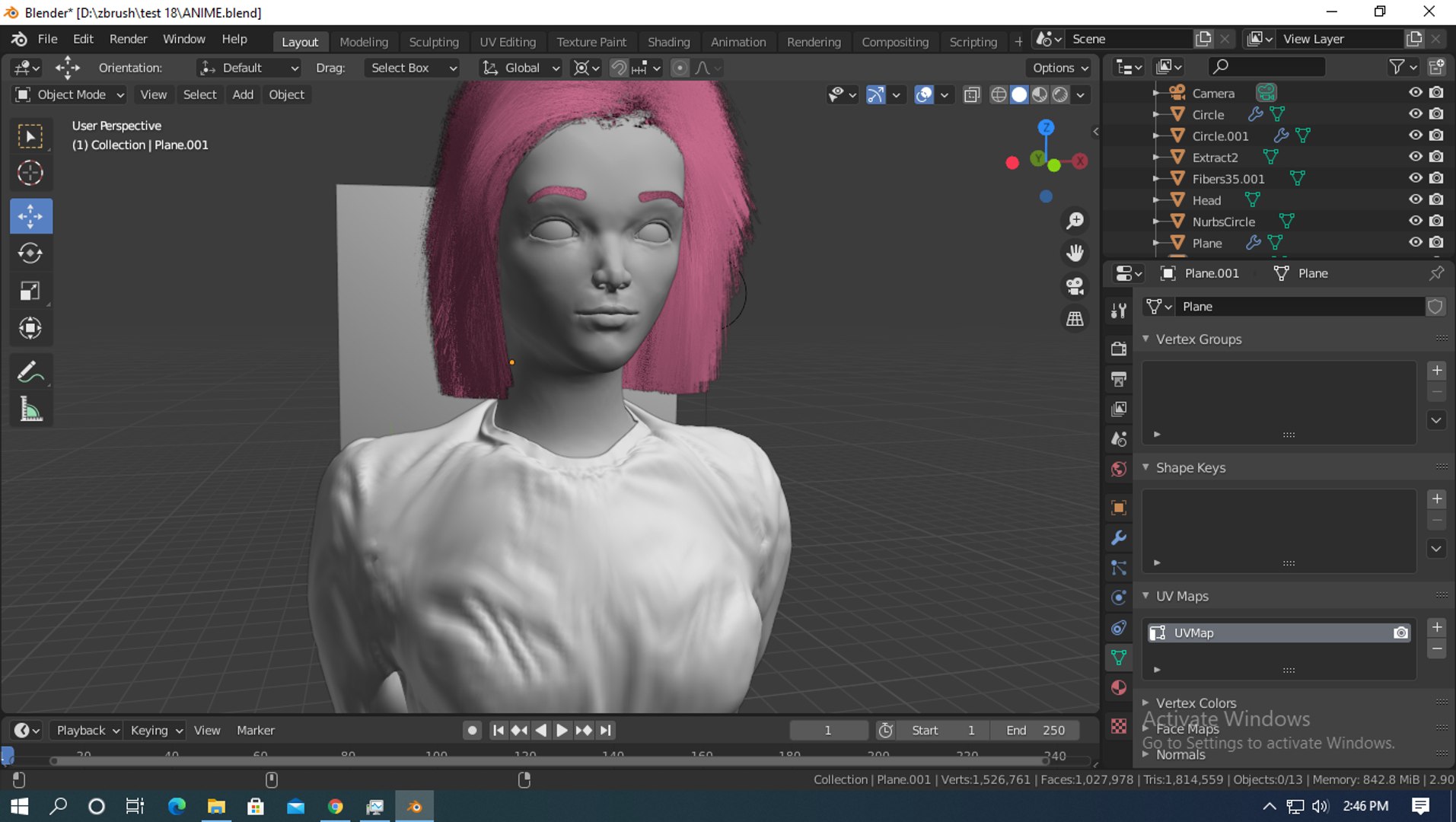This screenshot has width=1456, height=822.
Task: Toggle render visibility for NurbsCircle
Action: click(1436, 221)
